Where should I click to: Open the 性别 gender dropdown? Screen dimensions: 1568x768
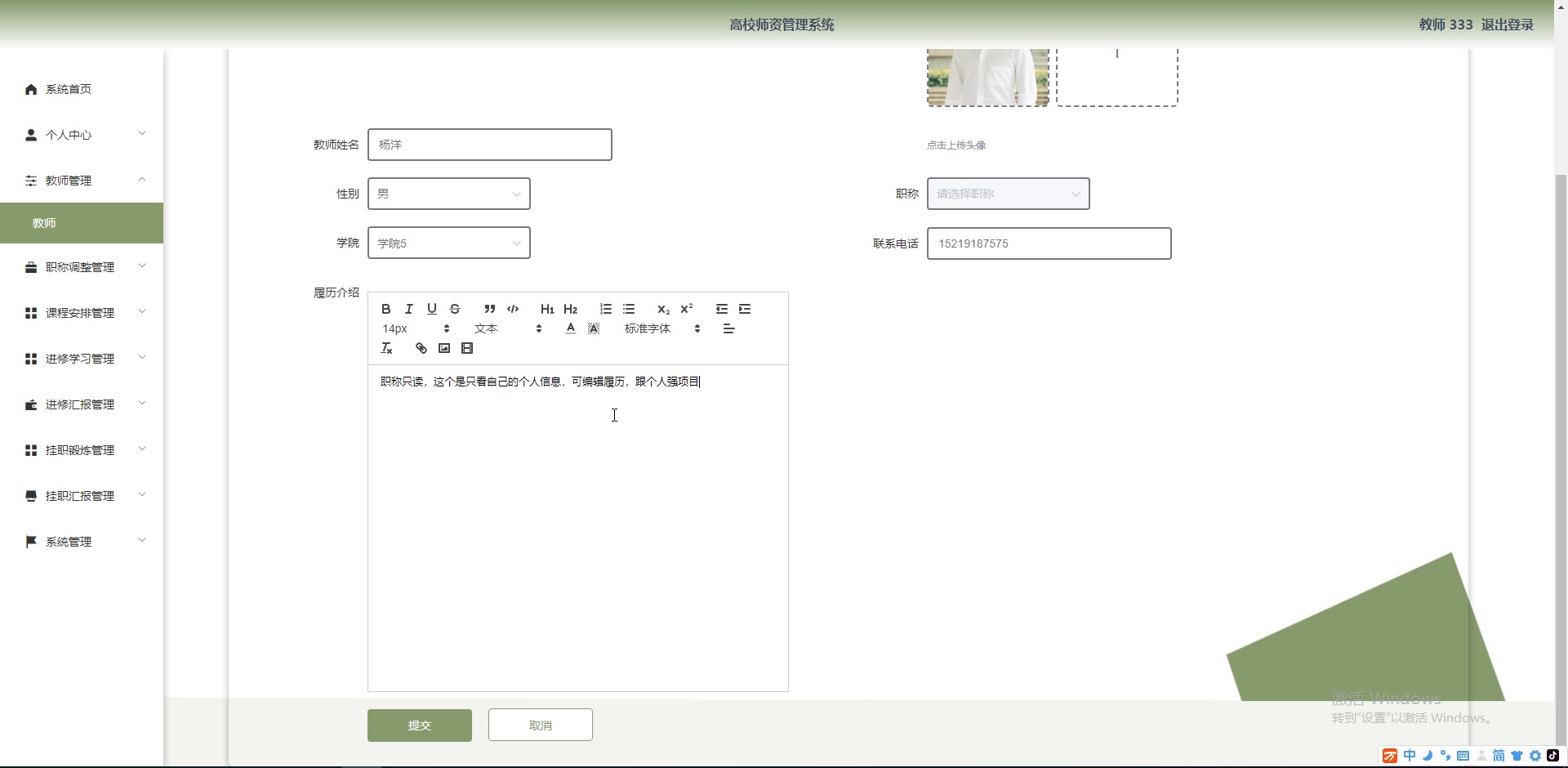[x=449, y=194]
